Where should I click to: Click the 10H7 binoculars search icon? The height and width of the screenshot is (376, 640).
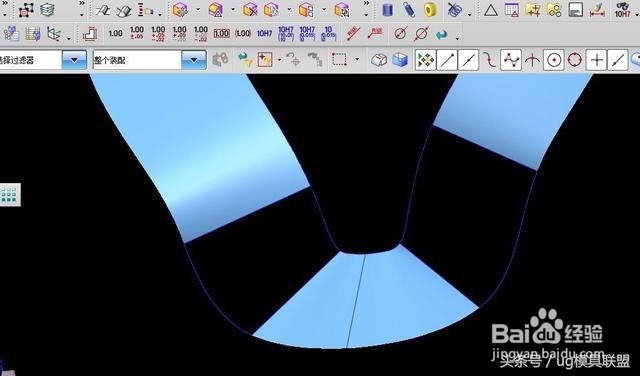623,10
